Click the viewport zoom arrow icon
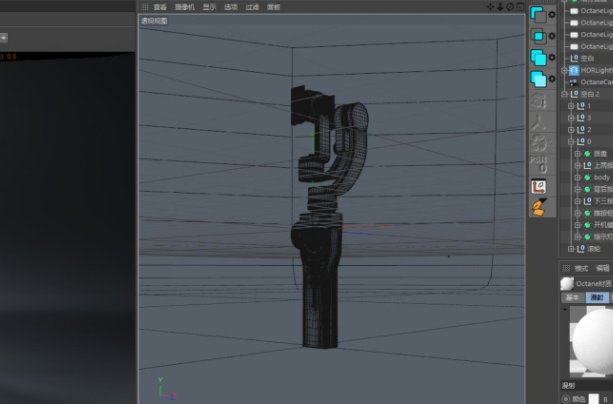Image resolution: width=613 pixels, height=404 pixels. pyautogui.click(x=500, y=6)
